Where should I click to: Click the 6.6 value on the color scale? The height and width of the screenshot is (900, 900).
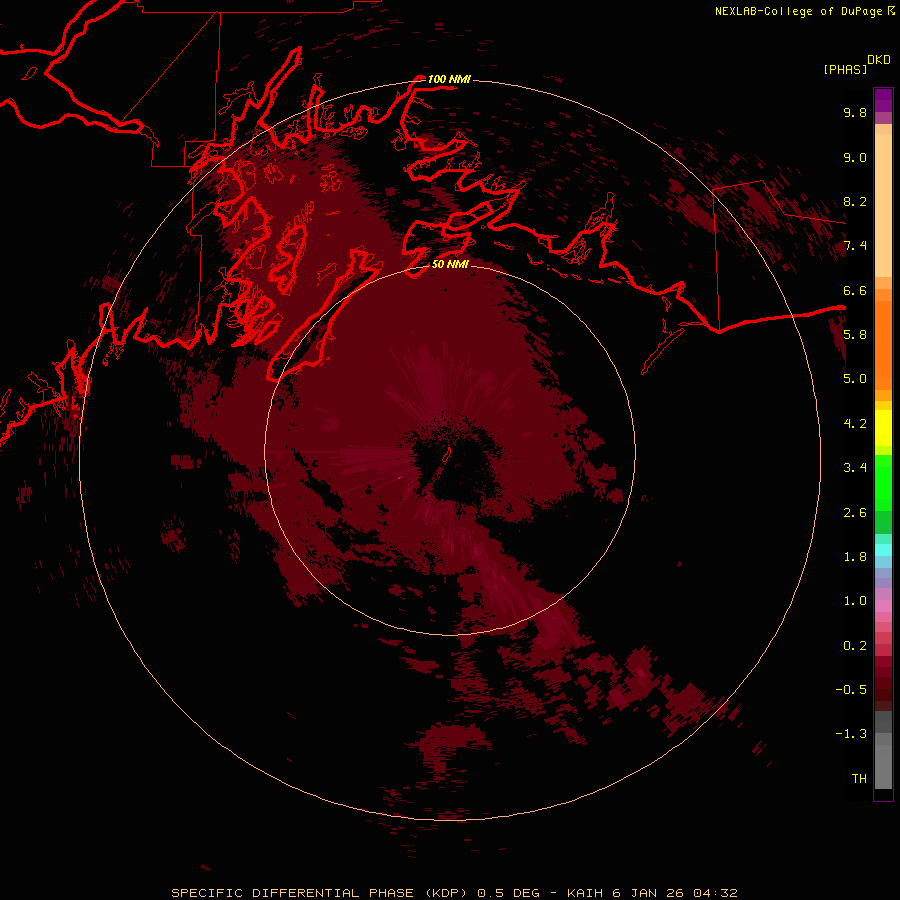855,290
